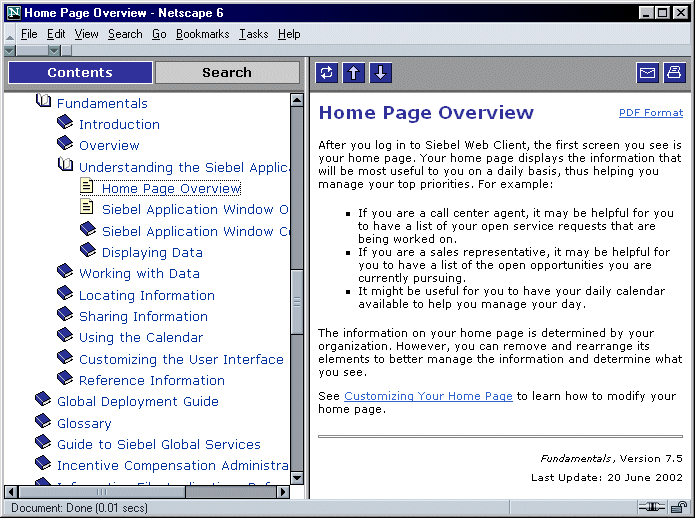Click the book icon beside Overview
This screenshot has width=695, height=518.
click(65, 143)
